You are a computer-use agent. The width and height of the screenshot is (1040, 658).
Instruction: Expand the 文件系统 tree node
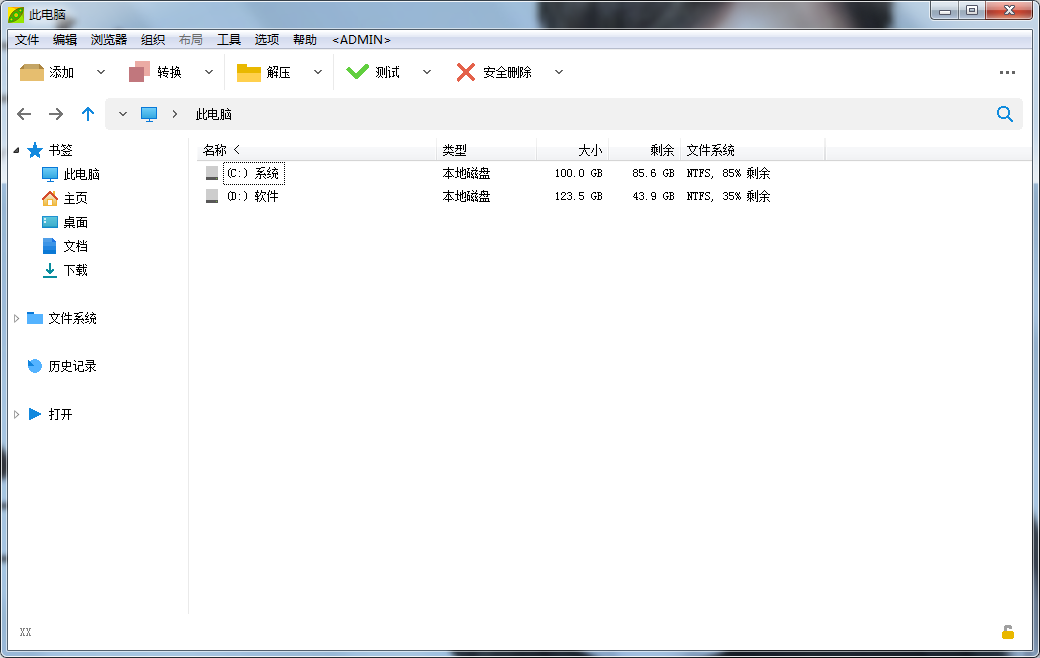[16, 318]
